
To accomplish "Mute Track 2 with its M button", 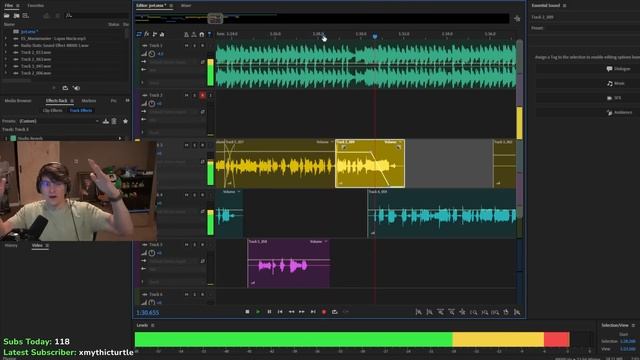I will click(187, 96).
